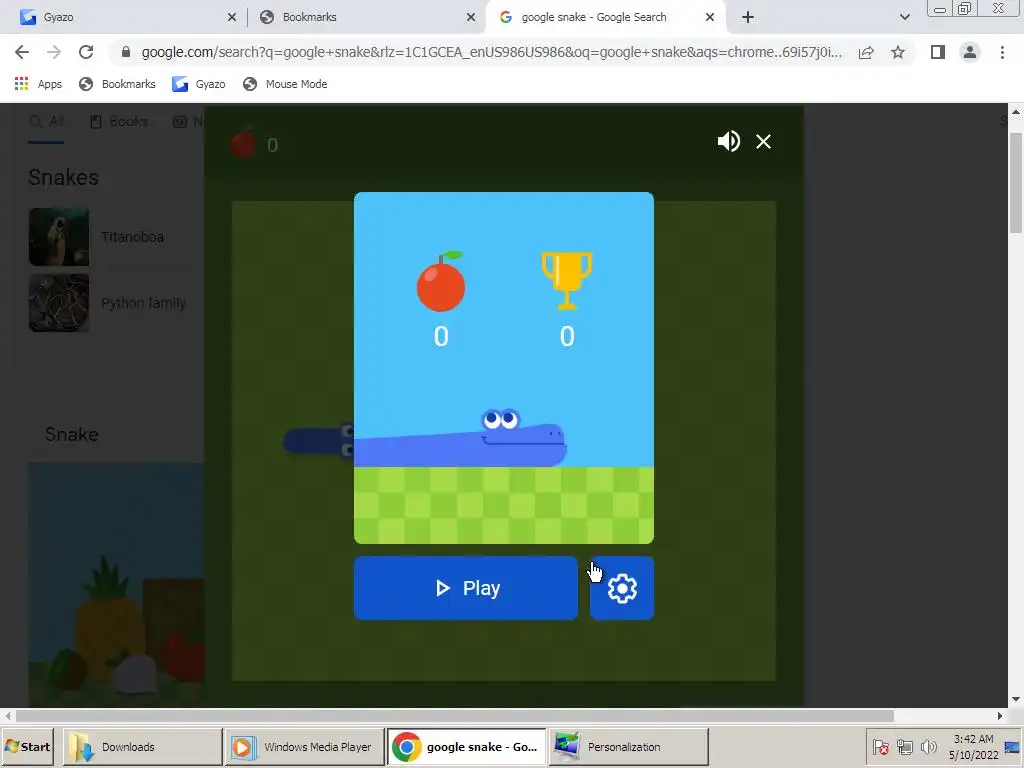
Task: Open the Chrome profile menu
Action: point(970,52)
